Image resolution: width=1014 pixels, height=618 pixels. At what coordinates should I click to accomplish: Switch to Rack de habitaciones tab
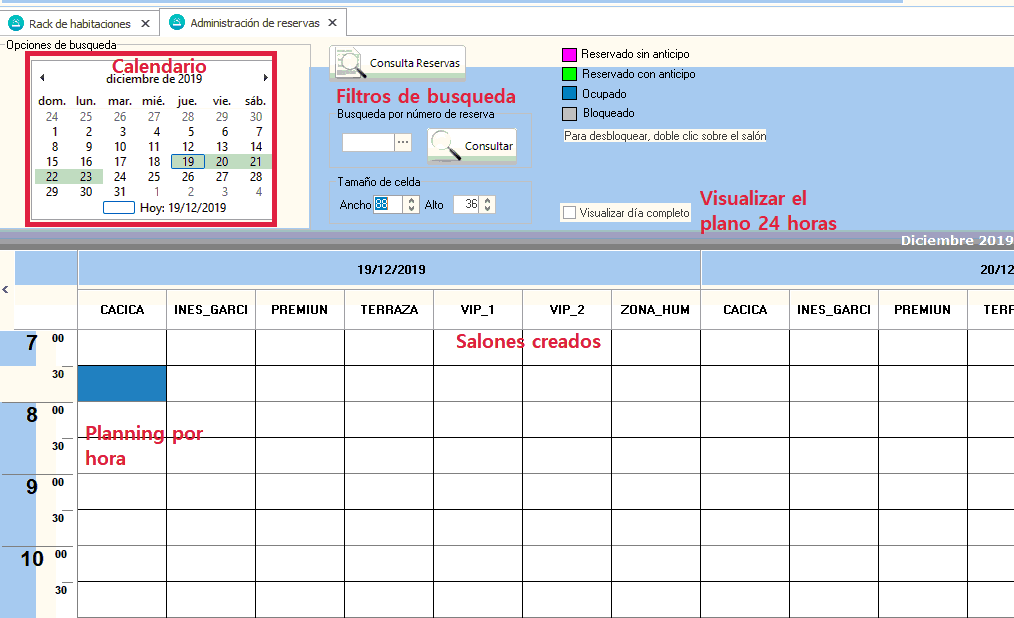(79, 23)
